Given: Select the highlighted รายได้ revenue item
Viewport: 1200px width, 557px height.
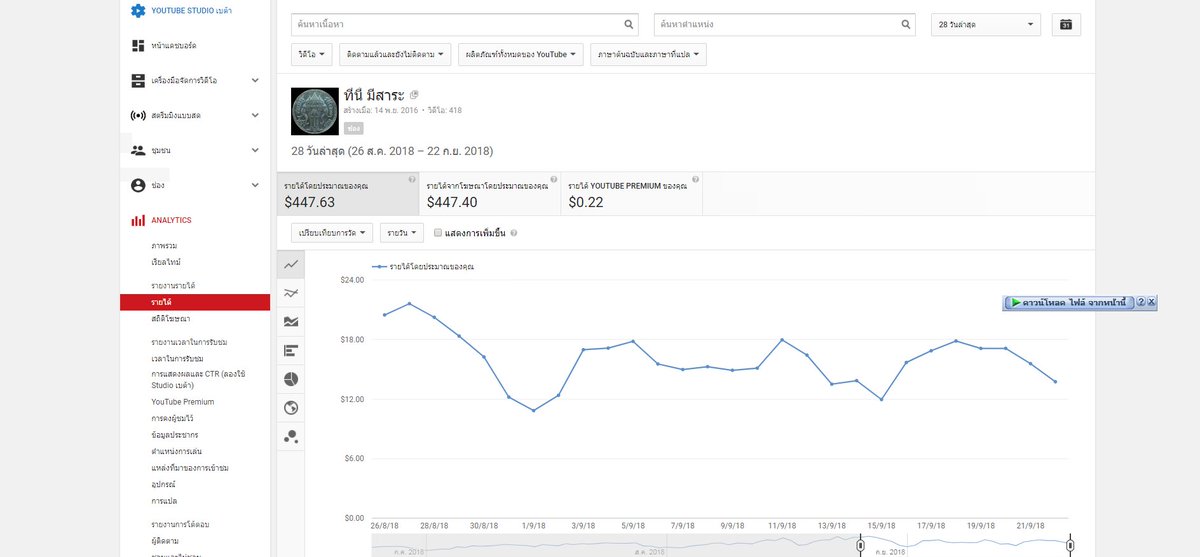Looking at the screenshot, I should tap(194, 302).
